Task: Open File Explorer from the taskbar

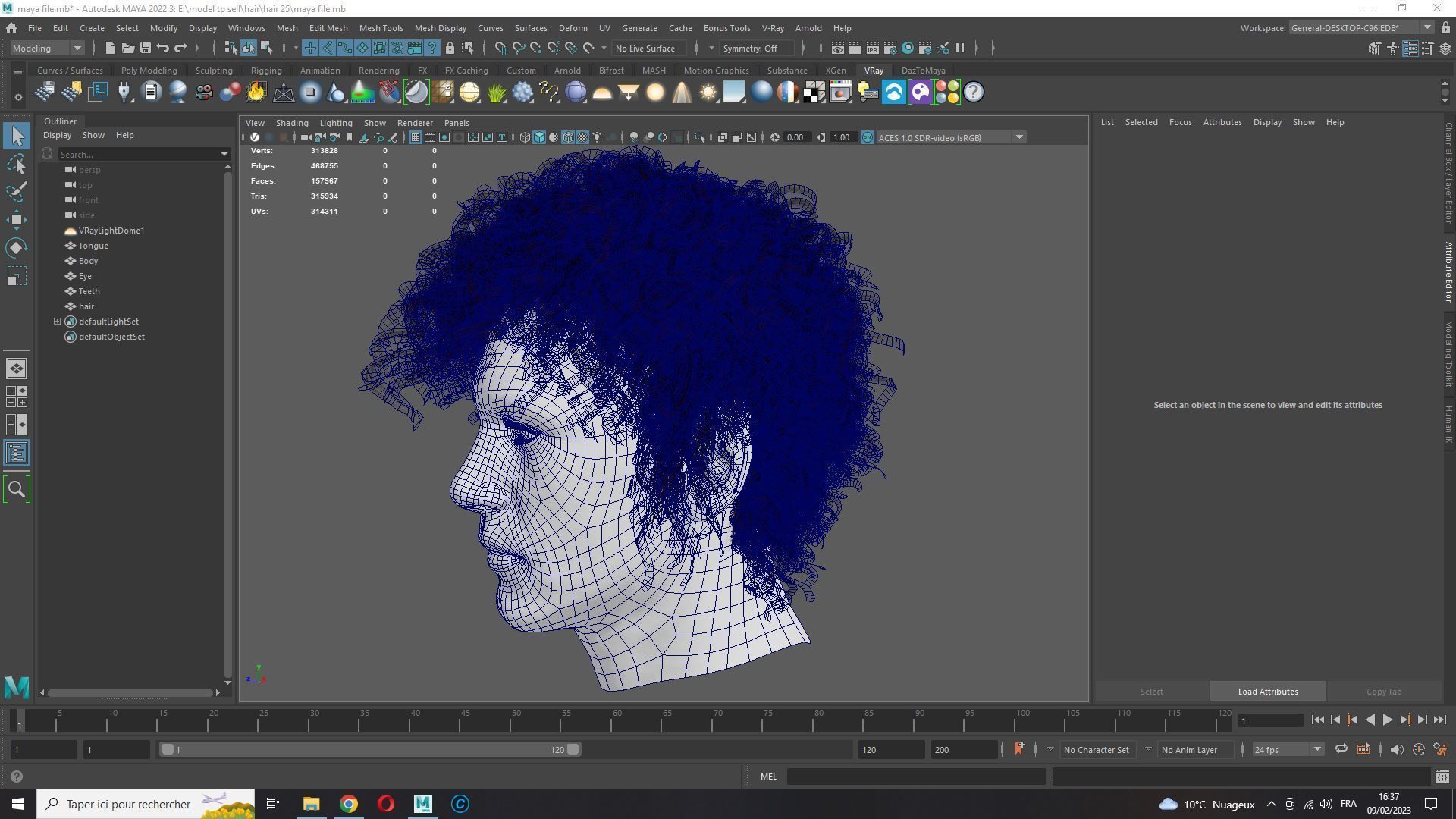Action: [x=311, y=804]
